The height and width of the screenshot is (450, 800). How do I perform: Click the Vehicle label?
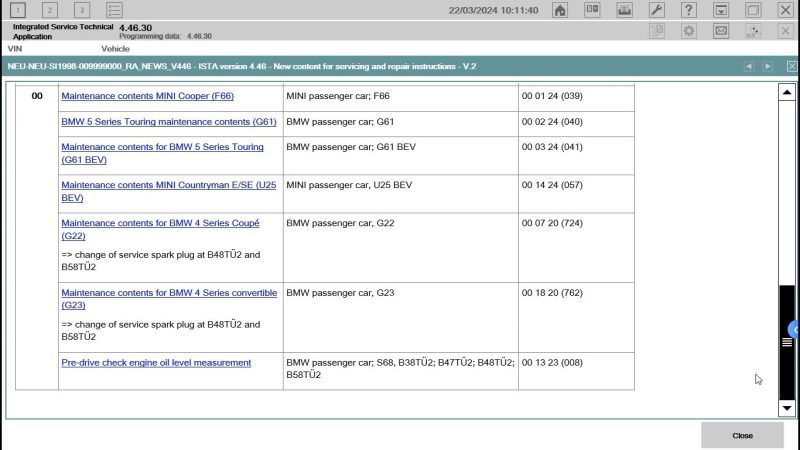coord(115,49)
